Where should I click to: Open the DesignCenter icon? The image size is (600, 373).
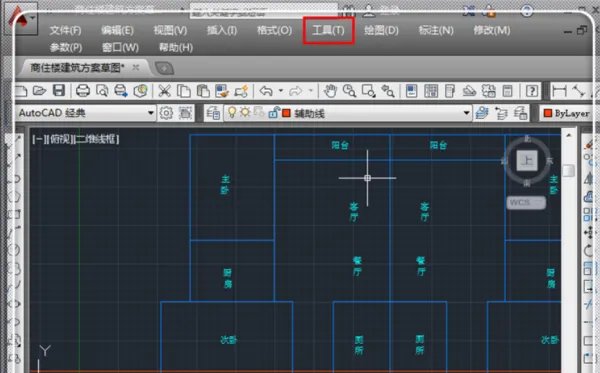pyautogui.click(x=431, y=91)
